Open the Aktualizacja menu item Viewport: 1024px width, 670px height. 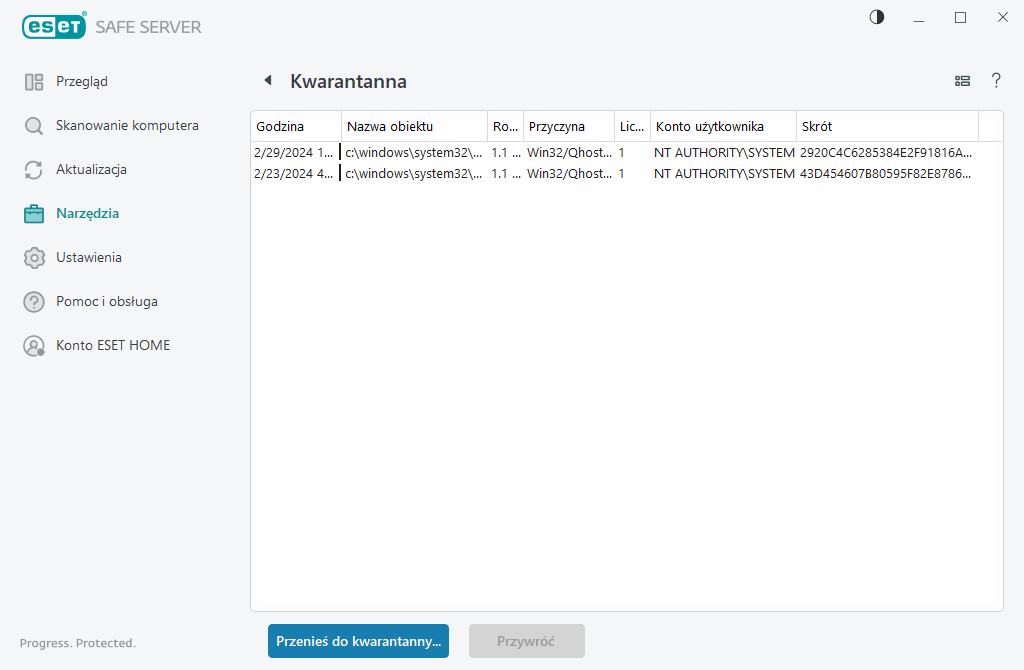(91, 170)
